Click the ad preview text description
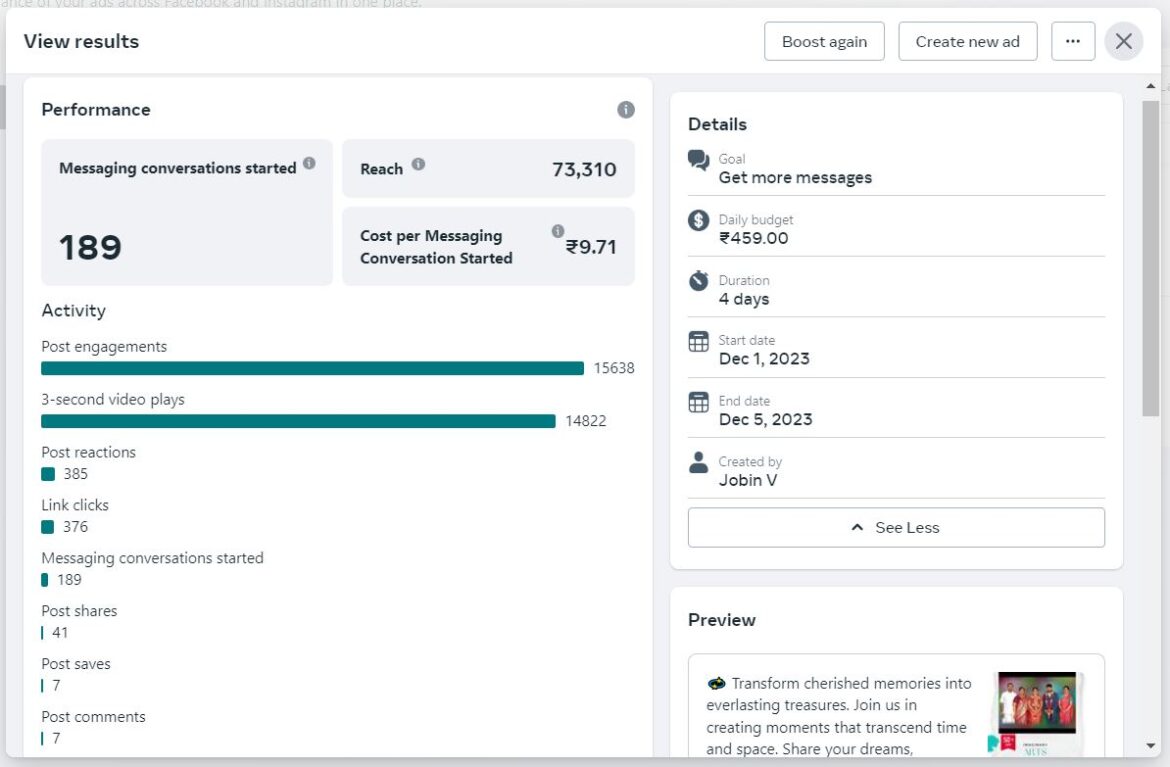 click(x=838, y=716)
